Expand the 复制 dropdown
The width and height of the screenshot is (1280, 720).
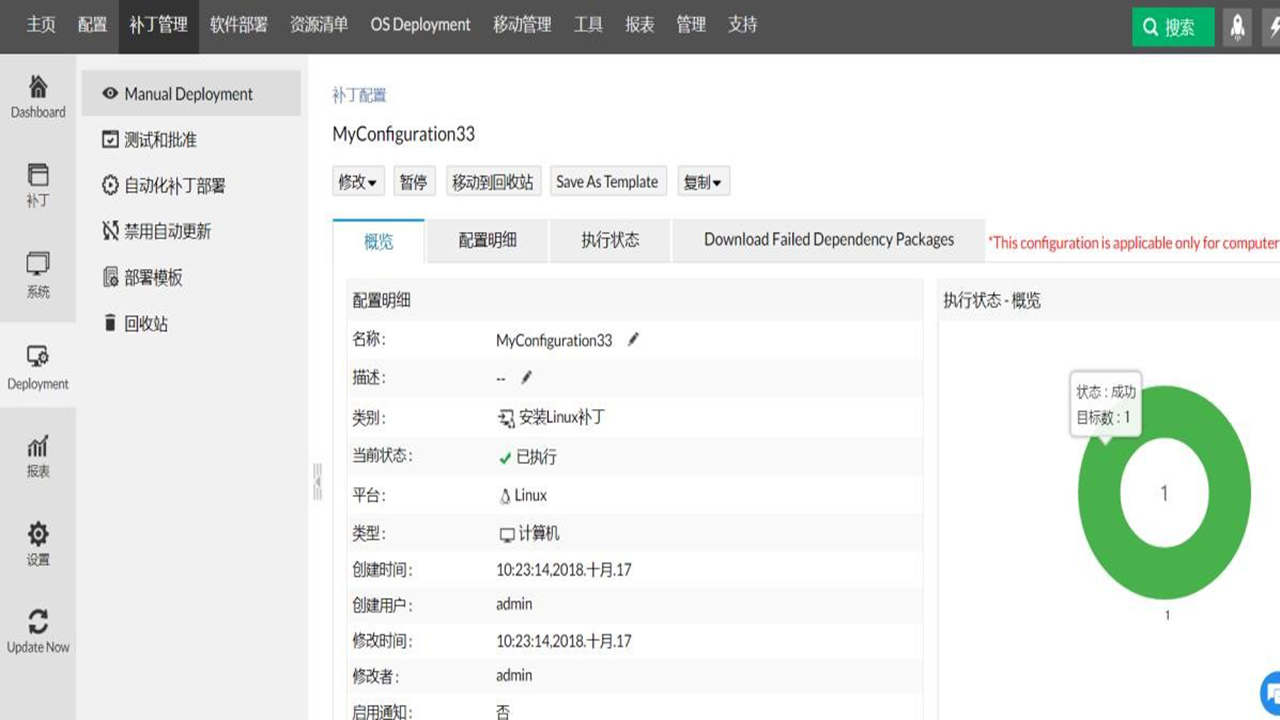(x=703, y=181)
